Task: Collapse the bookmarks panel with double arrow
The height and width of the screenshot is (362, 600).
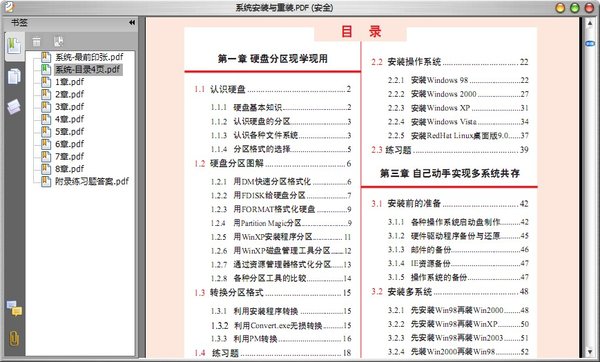Action: [132, 23]
